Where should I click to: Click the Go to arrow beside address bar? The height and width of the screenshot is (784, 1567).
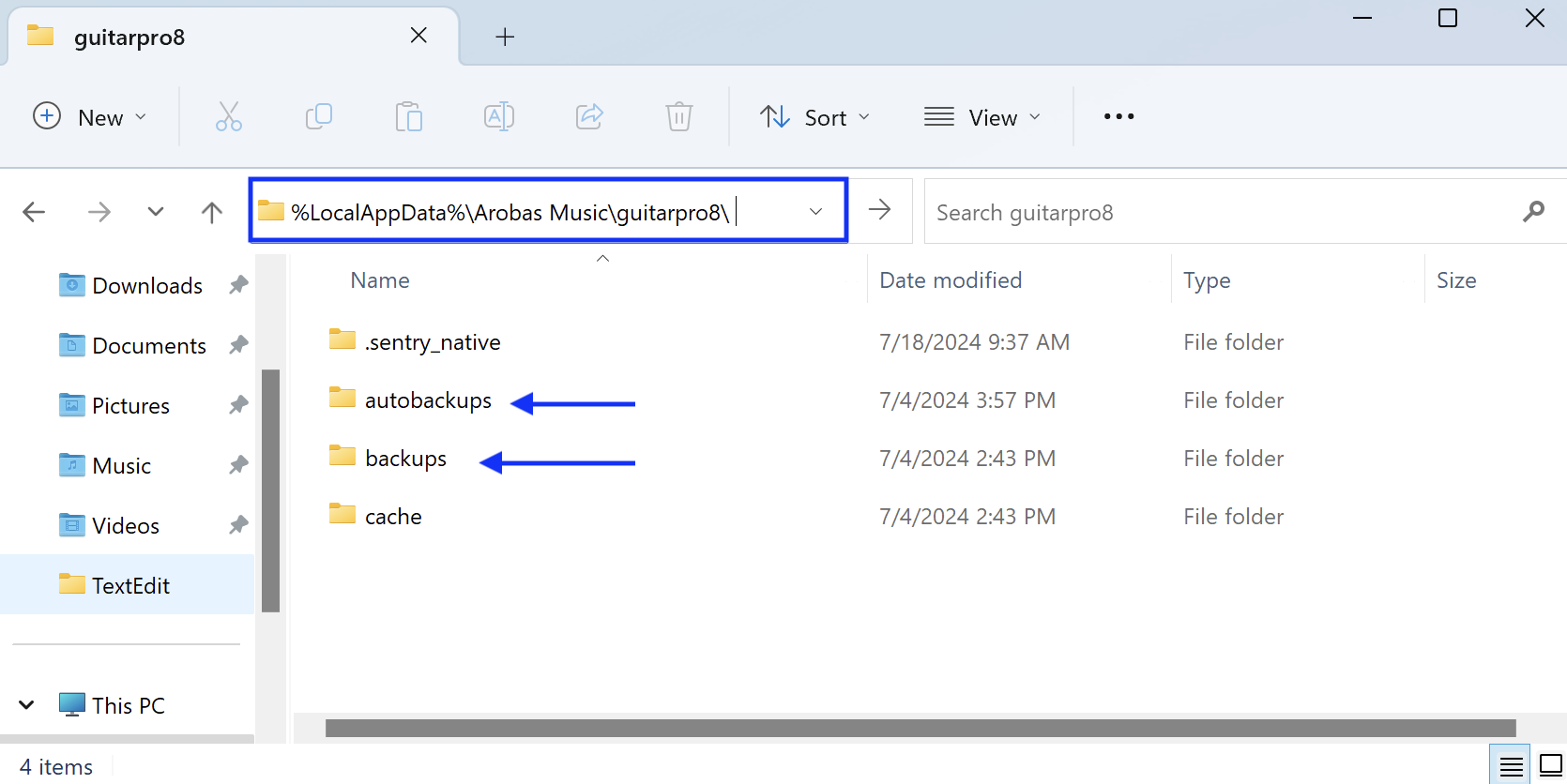coord(880,209)
